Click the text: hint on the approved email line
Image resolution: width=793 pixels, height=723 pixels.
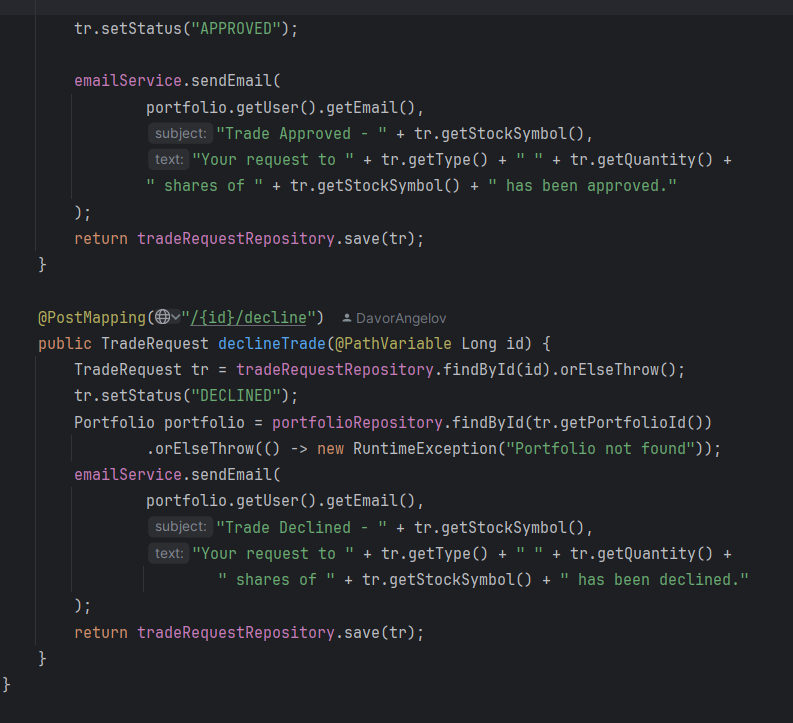(x=169, y=160)
